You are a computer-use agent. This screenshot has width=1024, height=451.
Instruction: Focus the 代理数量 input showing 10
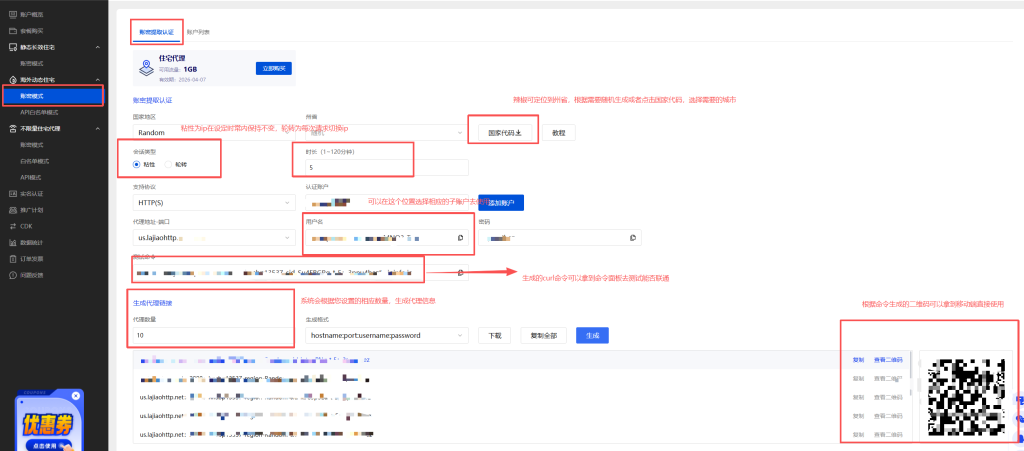[214, 335]
